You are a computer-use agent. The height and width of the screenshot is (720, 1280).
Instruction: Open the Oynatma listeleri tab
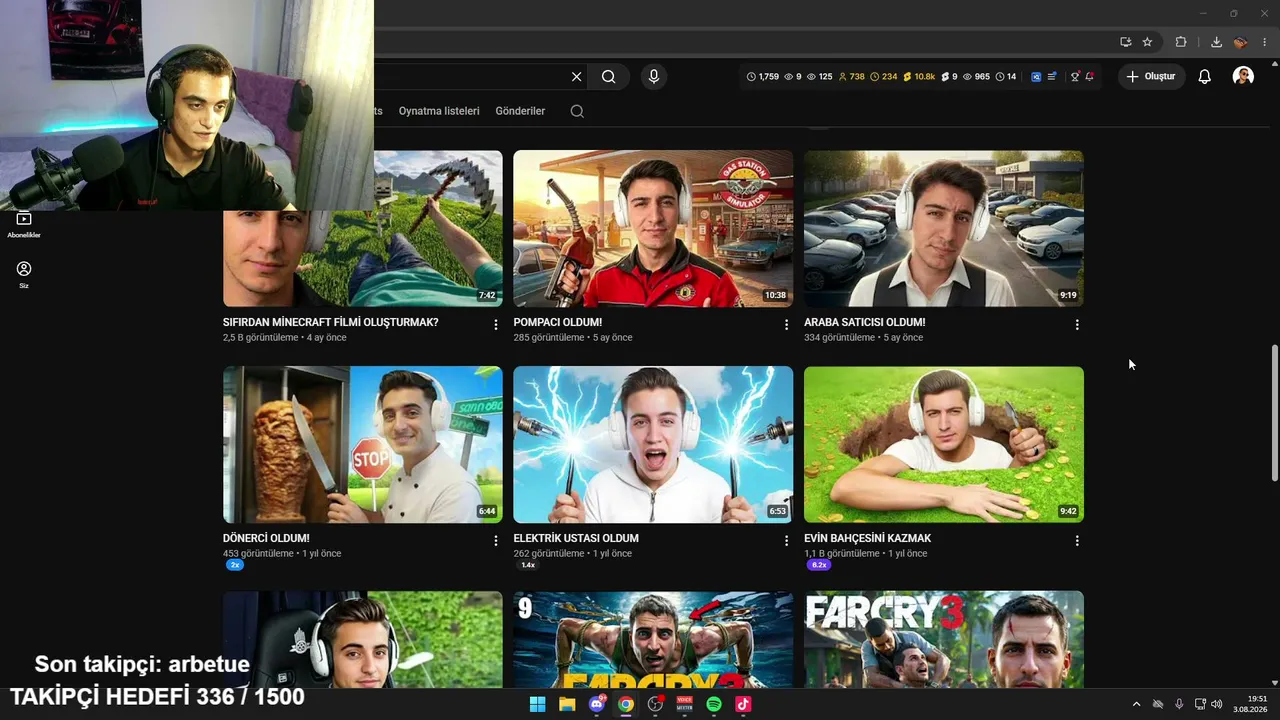[x=439, y=111]
